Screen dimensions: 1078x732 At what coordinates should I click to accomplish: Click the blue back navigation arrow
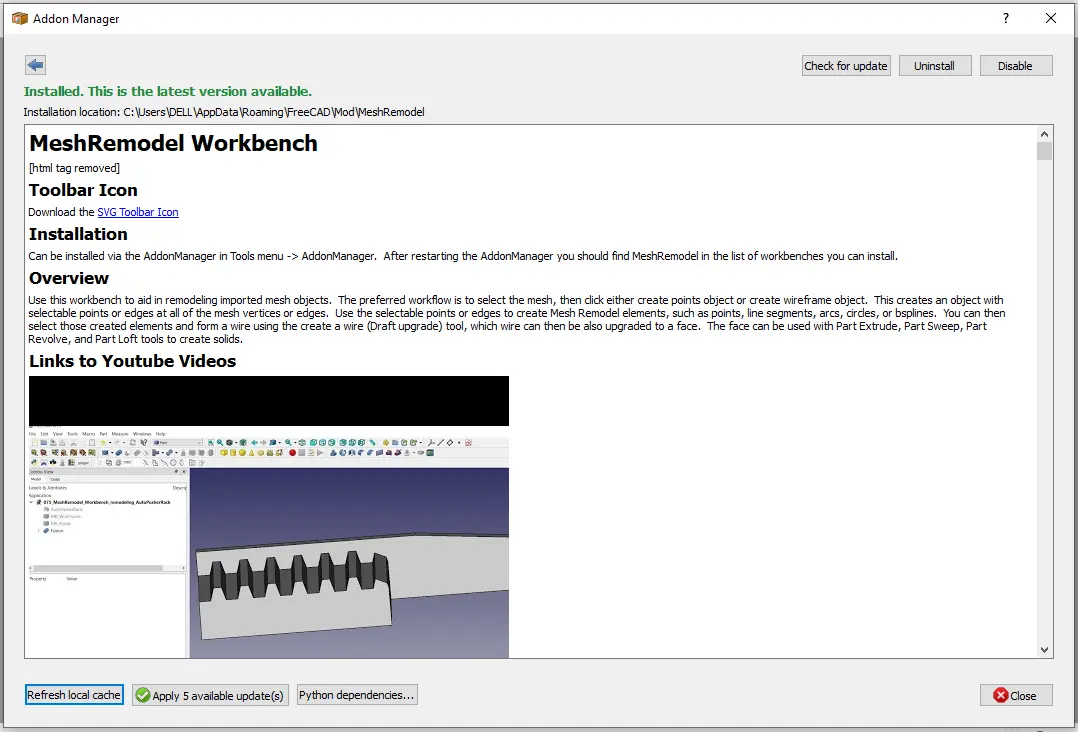[35, 64]
